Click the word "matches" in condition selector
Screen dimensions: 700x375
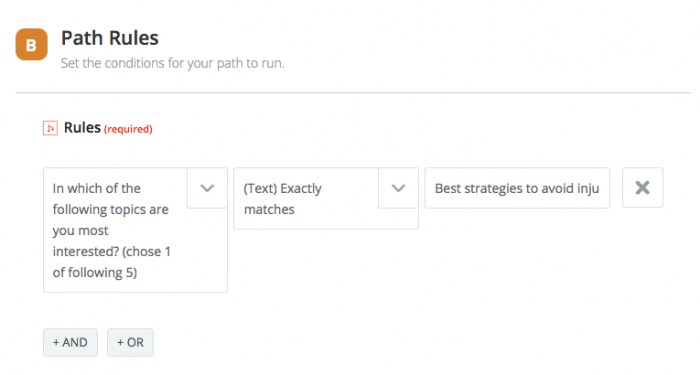click(269, 209)
